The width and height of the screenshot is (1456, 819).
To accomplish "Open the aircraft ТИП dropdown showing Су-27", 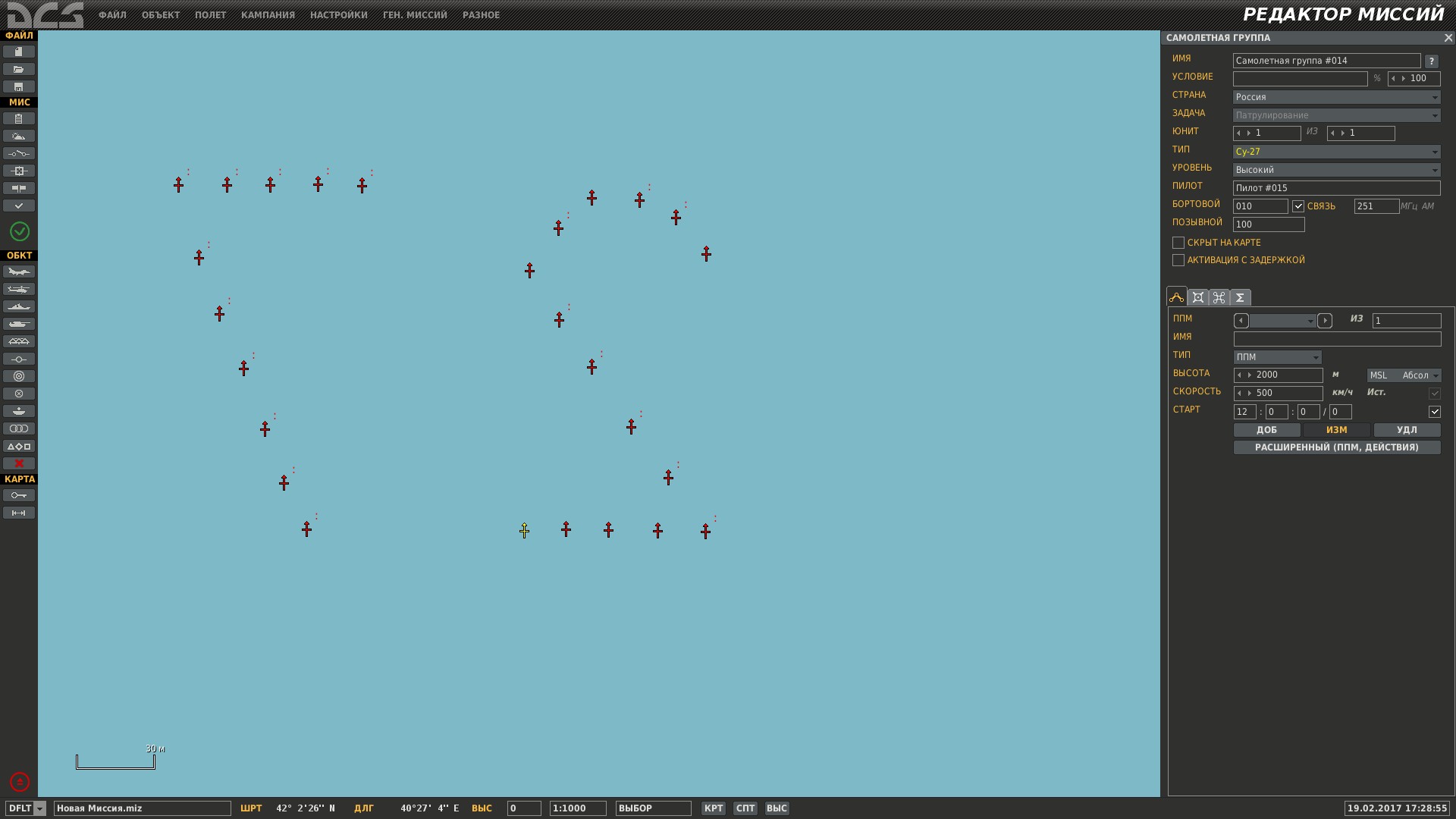I will tap(1337, 152).
